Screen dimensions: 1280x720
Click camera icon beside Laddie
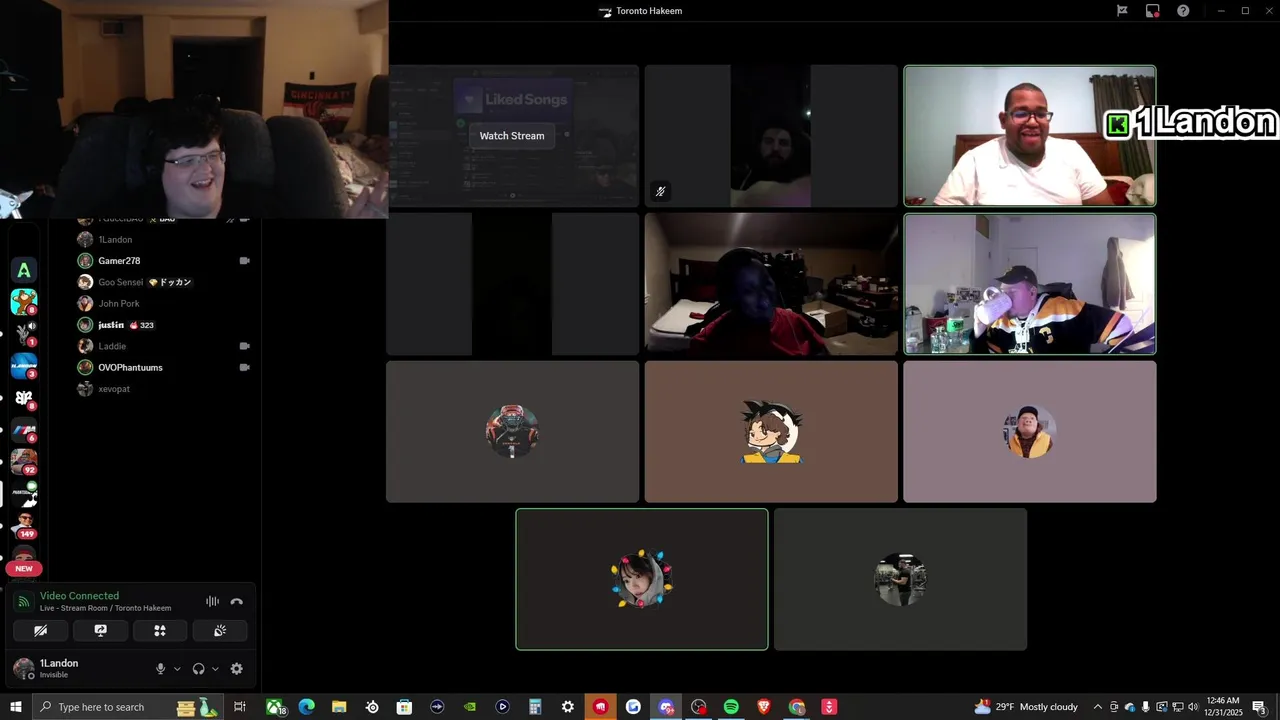click(x=244, y=346)
